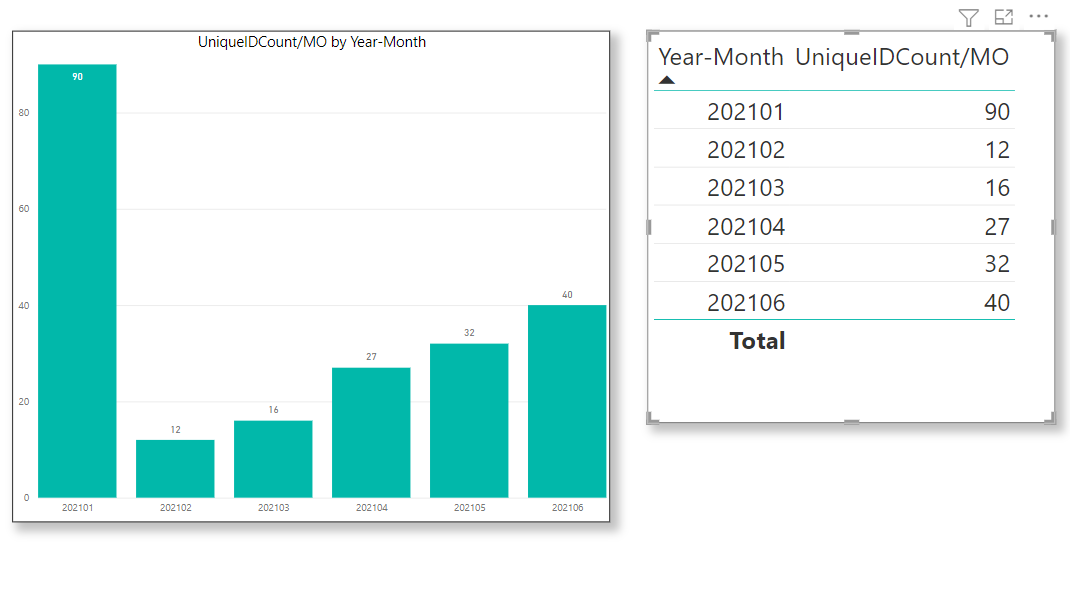Click table cell 202103
Image resolution: width=1070 pixels, height=599 pixels.
pos(745,188)
